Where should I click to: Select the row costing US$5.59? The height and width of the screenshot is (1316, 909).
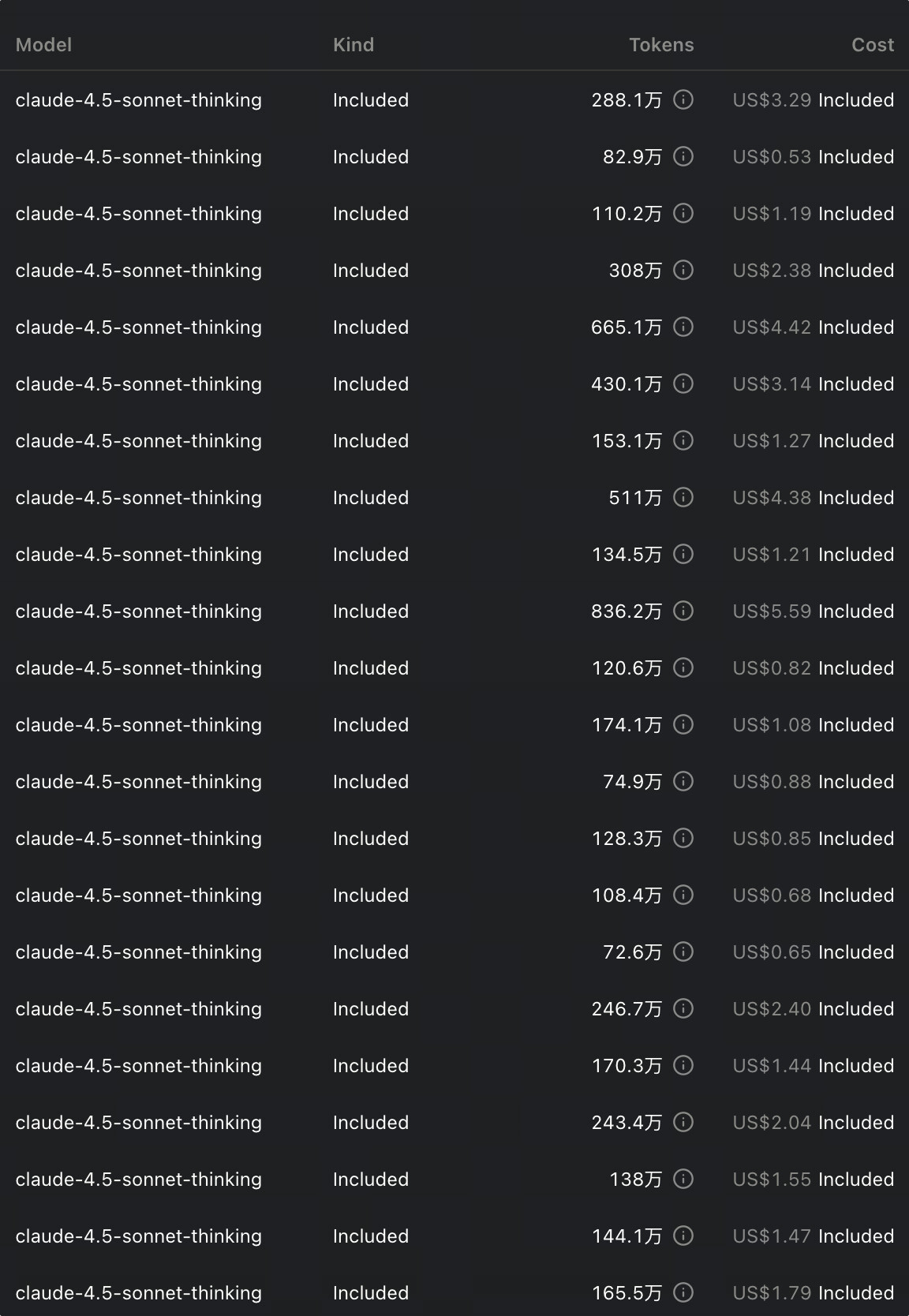click(x=454, y=611)
